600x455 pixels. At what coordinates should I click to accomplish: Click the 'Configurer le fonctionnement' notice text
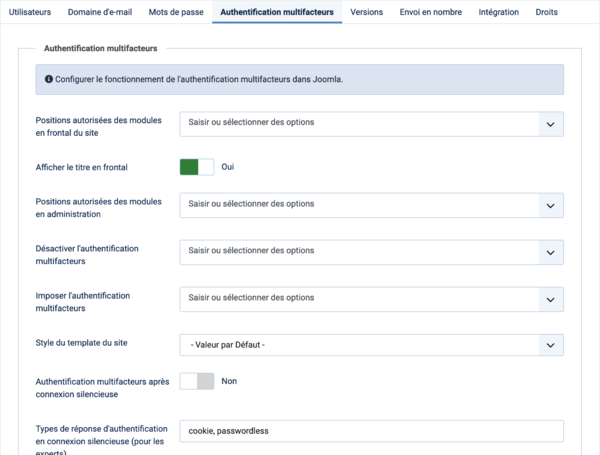tap(199, 79)
